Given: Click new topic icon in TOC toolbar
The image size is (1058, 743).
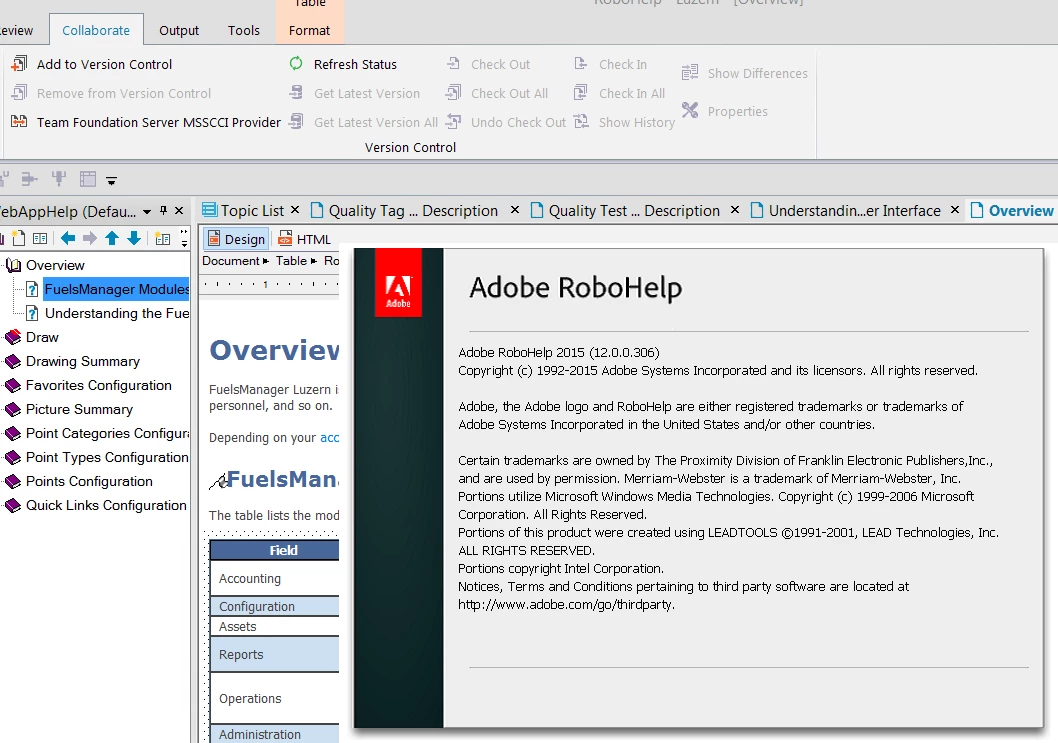Looking at the screenshot, I should [19, 238].
